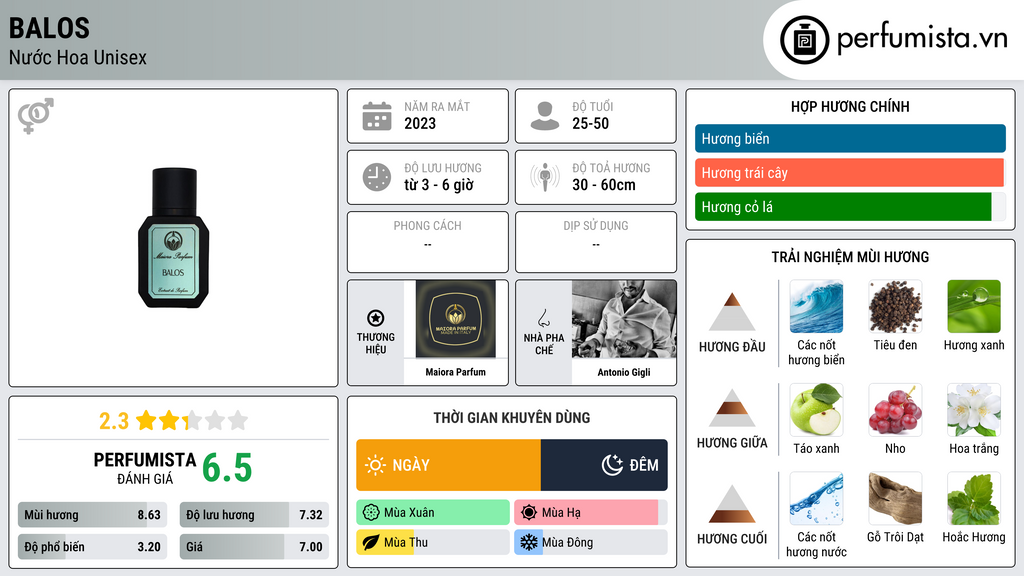The image size is (1024, 576).
Task: Click the base-note pyramid icon for Hương Cuối
Action: tap(732, 504)
